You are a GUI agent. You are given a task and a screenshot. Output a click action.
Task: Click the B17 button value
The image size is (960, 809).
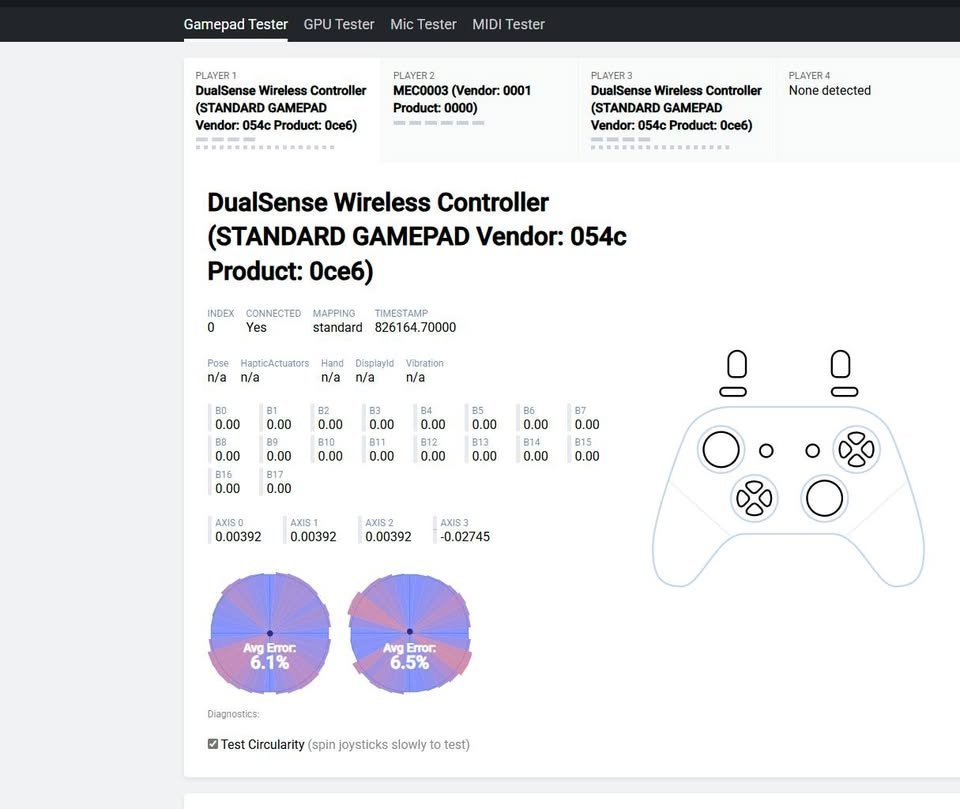279,489
